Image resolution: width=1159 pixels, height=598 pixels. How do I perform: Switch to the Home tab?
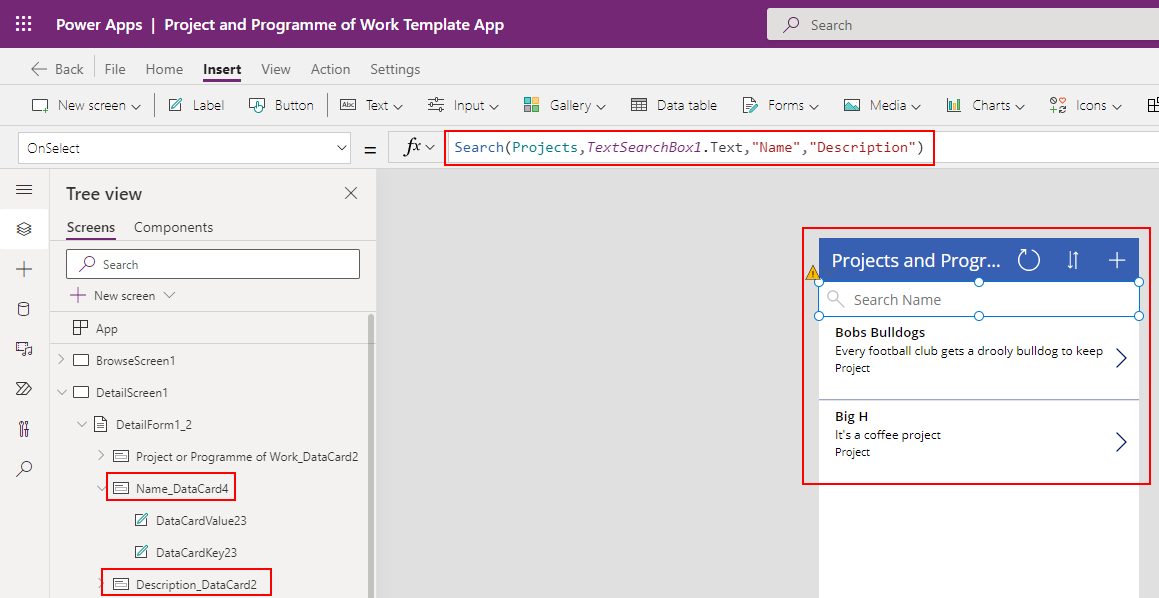coord(164,69)
